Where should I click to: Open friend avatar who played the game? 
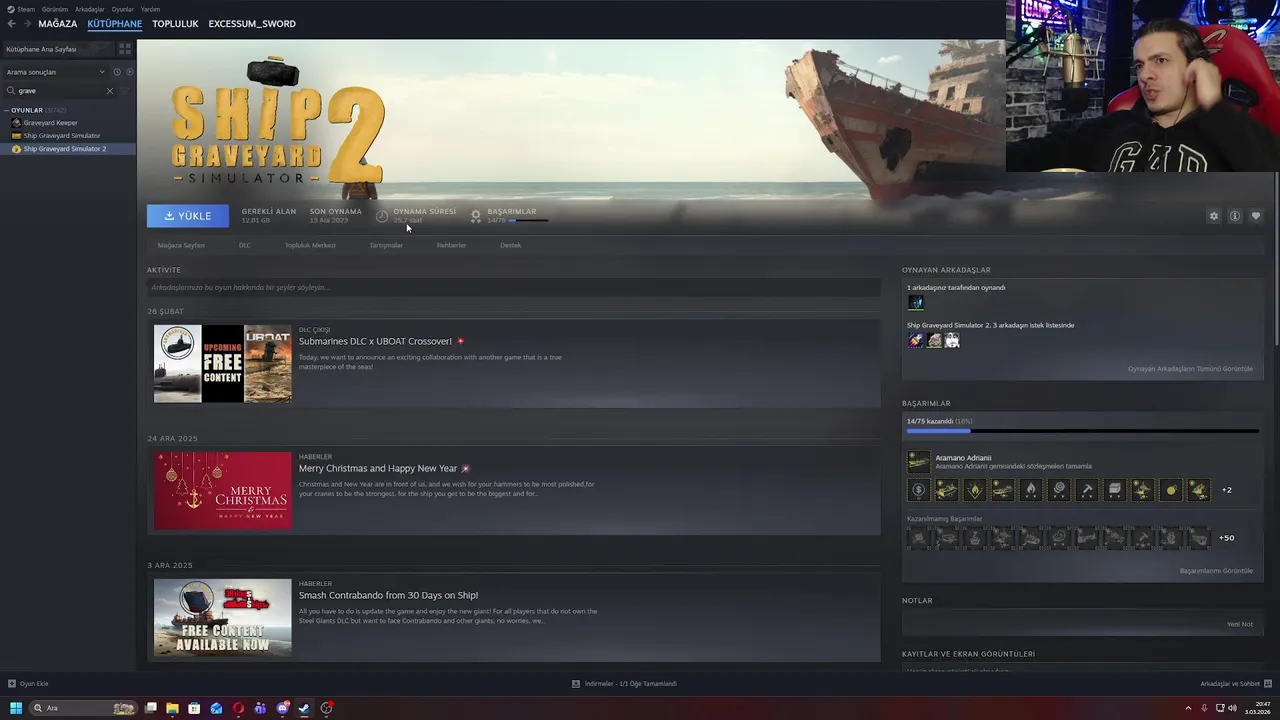[x=915, y=302]
